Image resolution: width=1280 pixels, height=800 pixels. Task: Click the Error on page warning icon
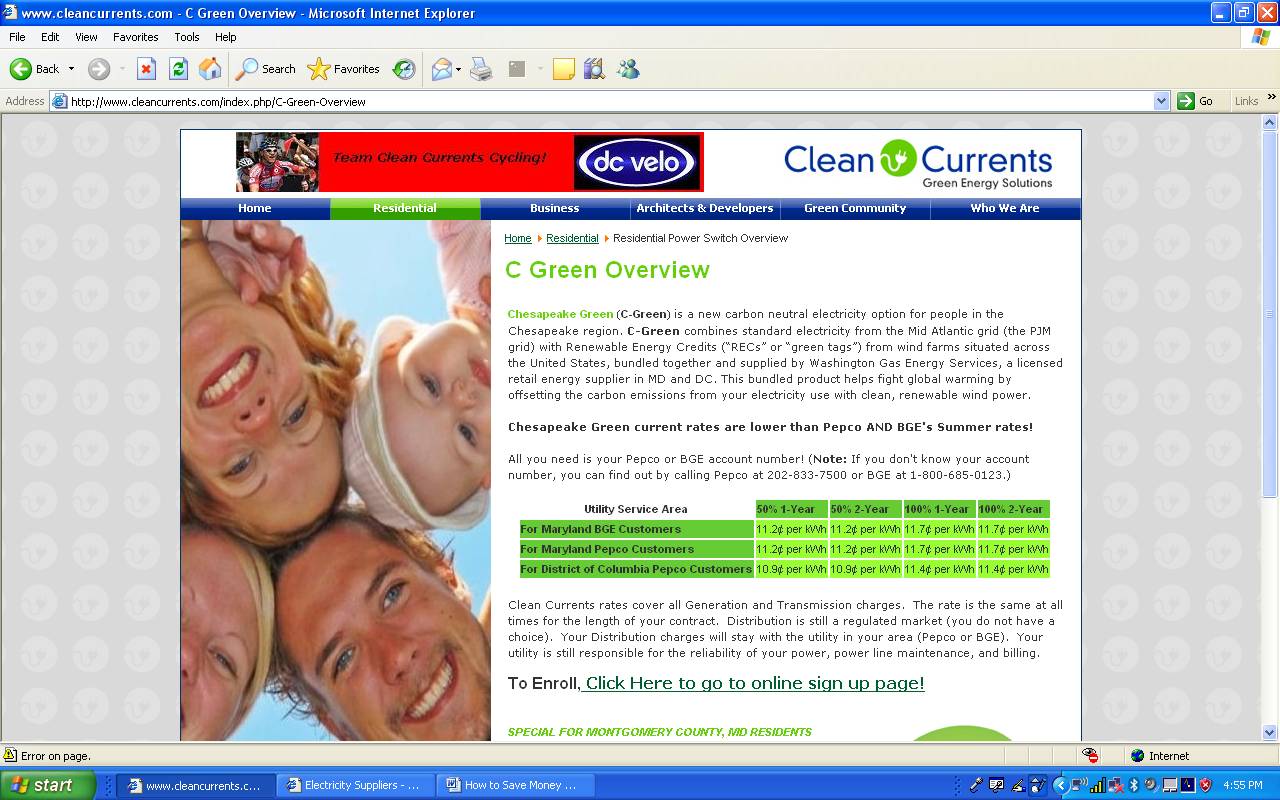(x=10, y=756)
